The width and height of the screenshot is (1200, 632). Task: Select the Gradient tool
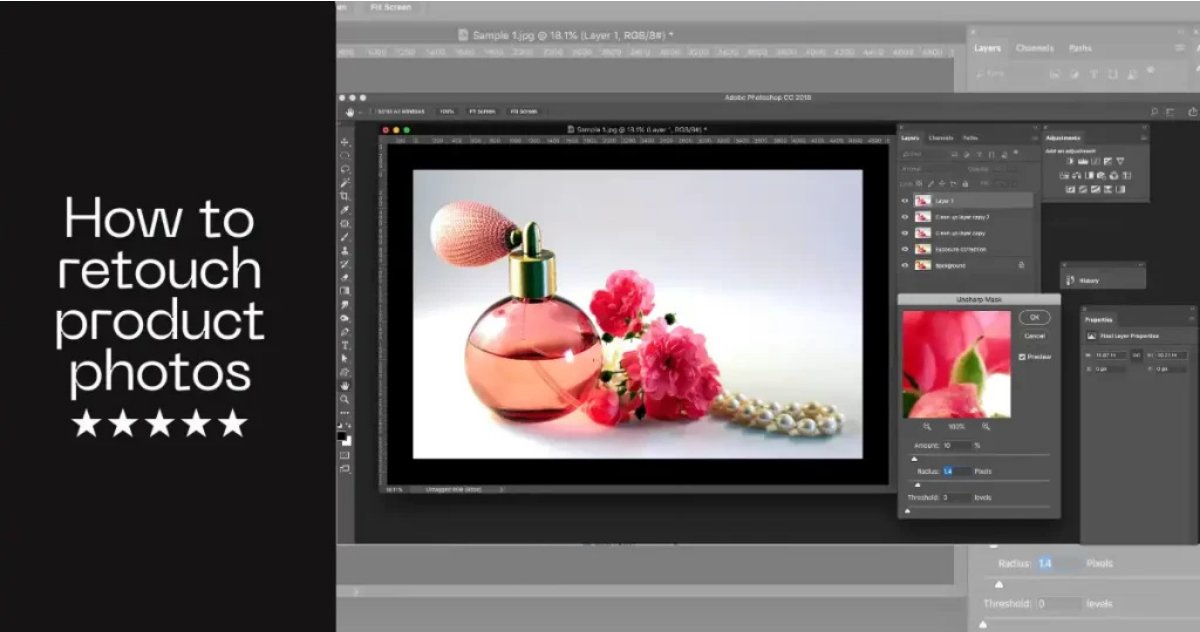(345, 290)
